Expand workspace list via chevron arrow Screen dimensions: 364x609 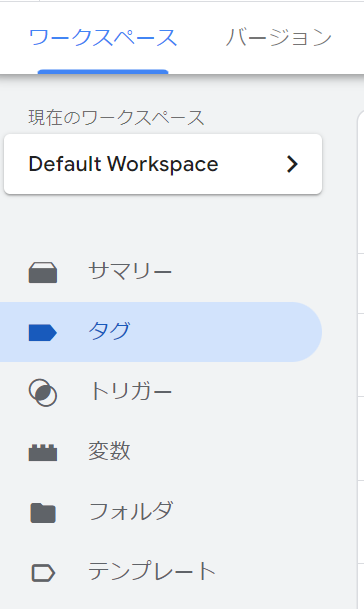coord(292,164)
